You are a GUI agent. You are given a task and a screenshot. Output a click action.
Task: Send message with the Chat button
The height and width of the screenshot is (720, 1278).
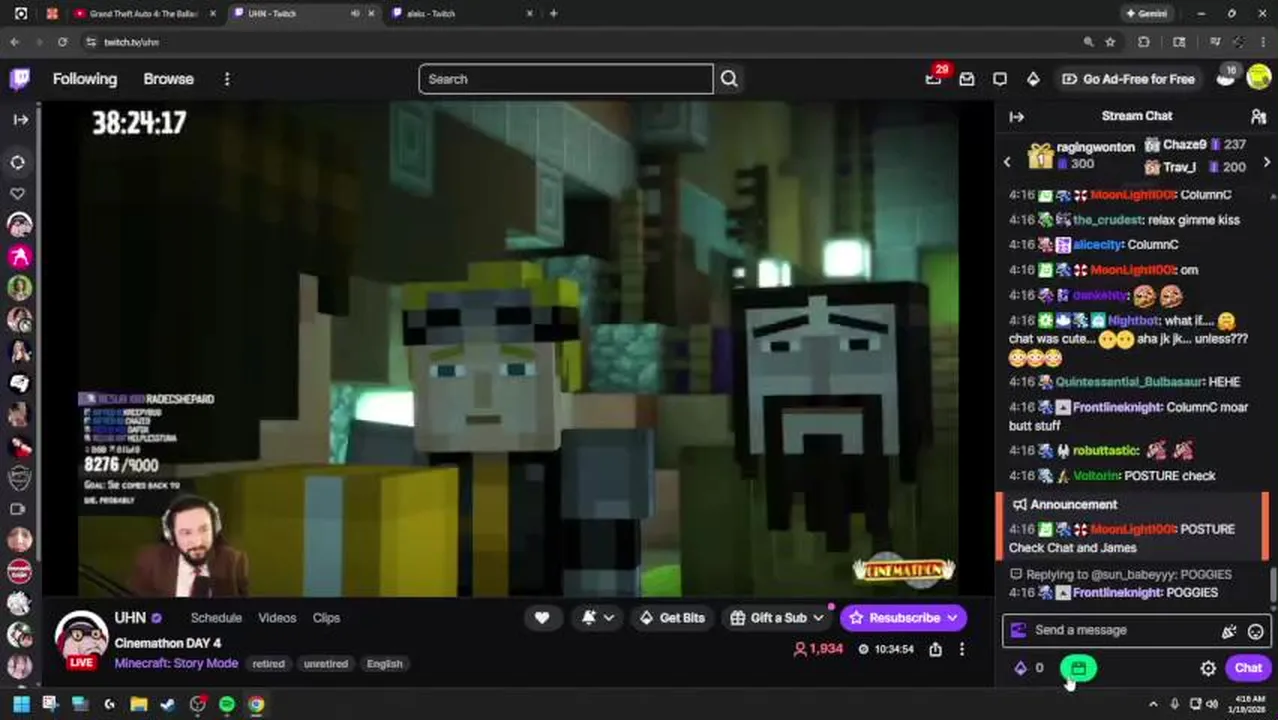click(1248, 668)
